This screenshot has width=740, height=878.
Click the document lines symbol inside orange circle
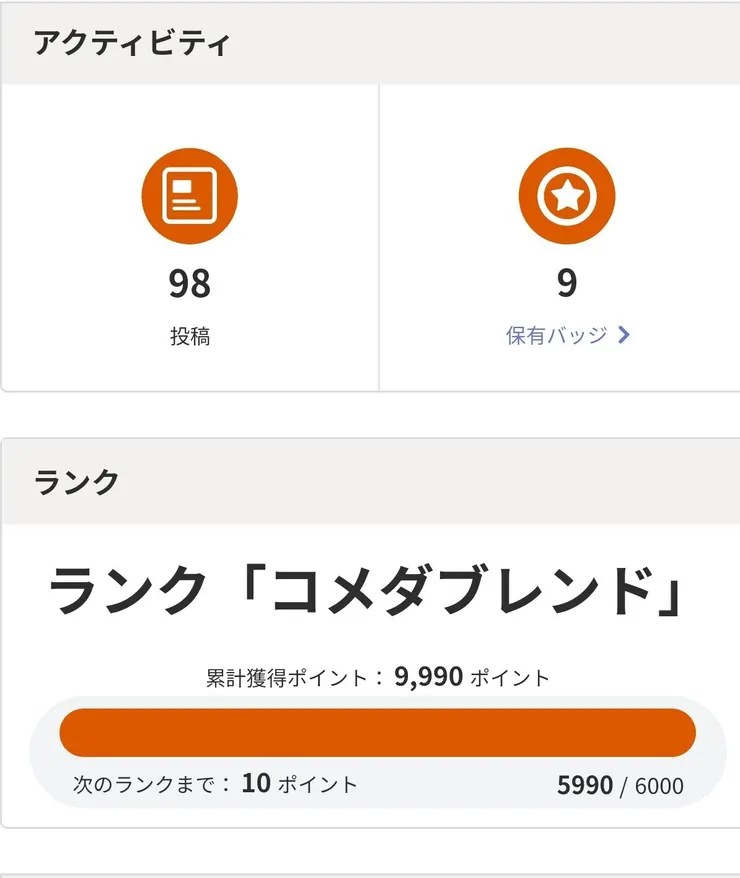(x=189, y=195)
